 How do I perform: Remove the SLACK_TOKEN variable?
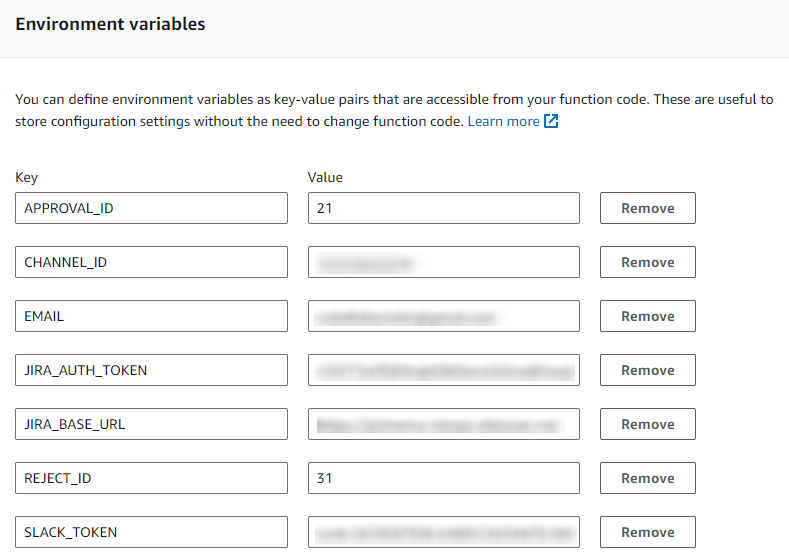(647, 532)
